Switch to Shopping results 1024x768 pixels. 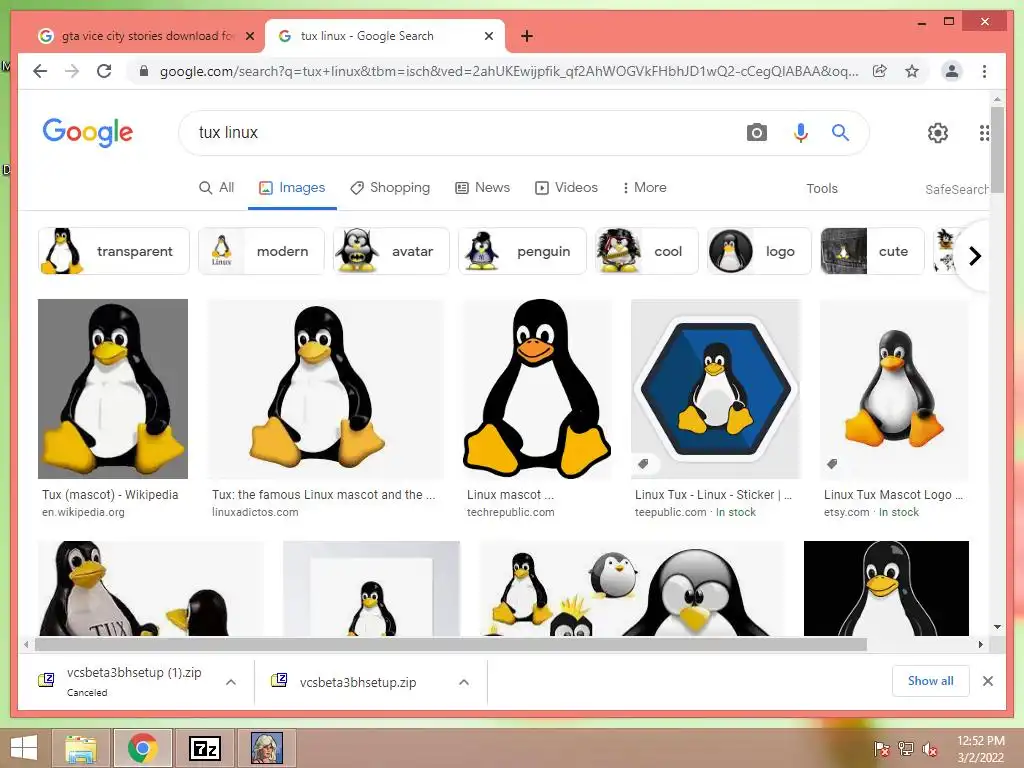(390, 187)
